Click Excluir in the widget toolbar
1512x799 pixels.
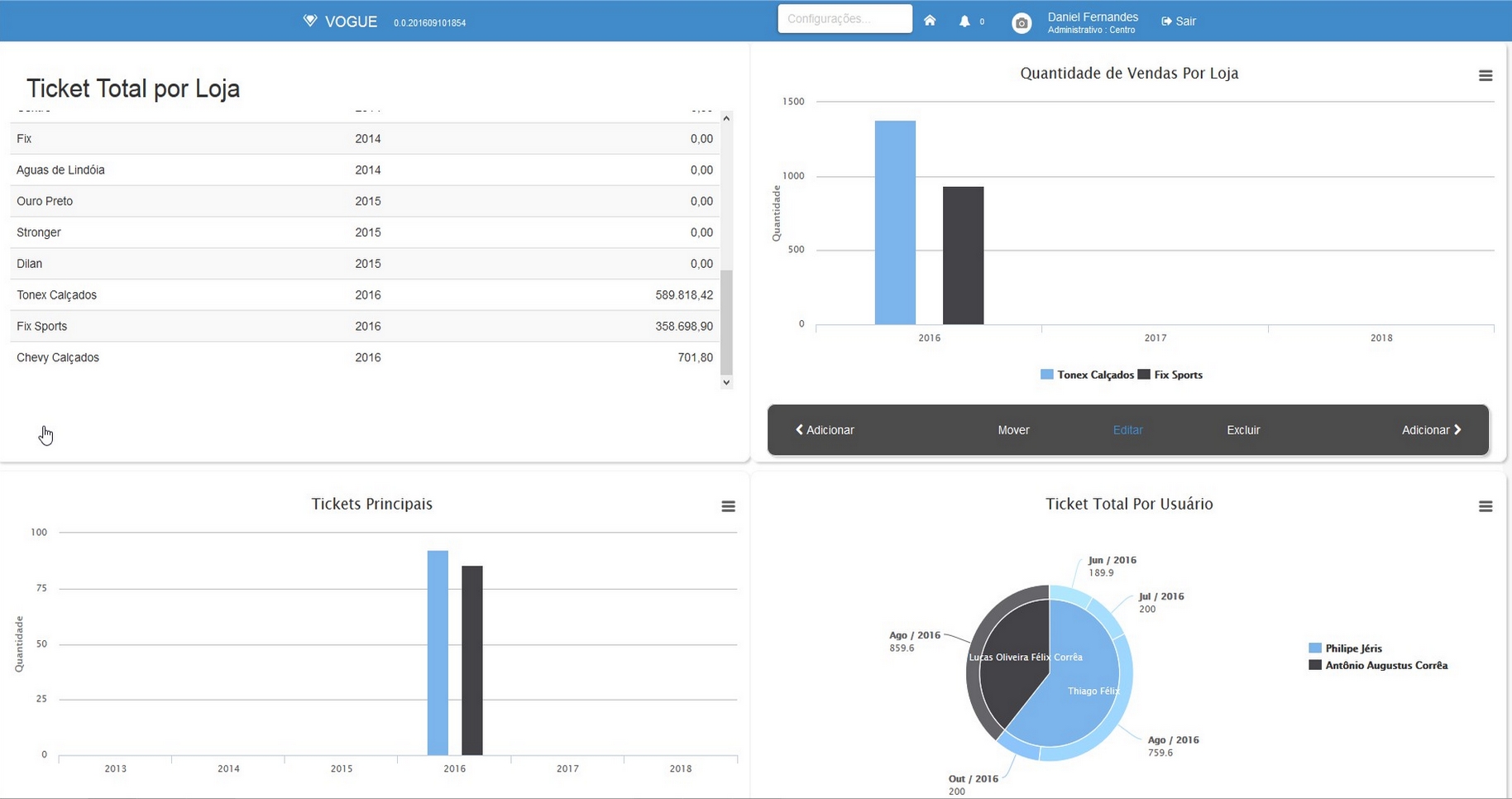(x=1243, y=430)
